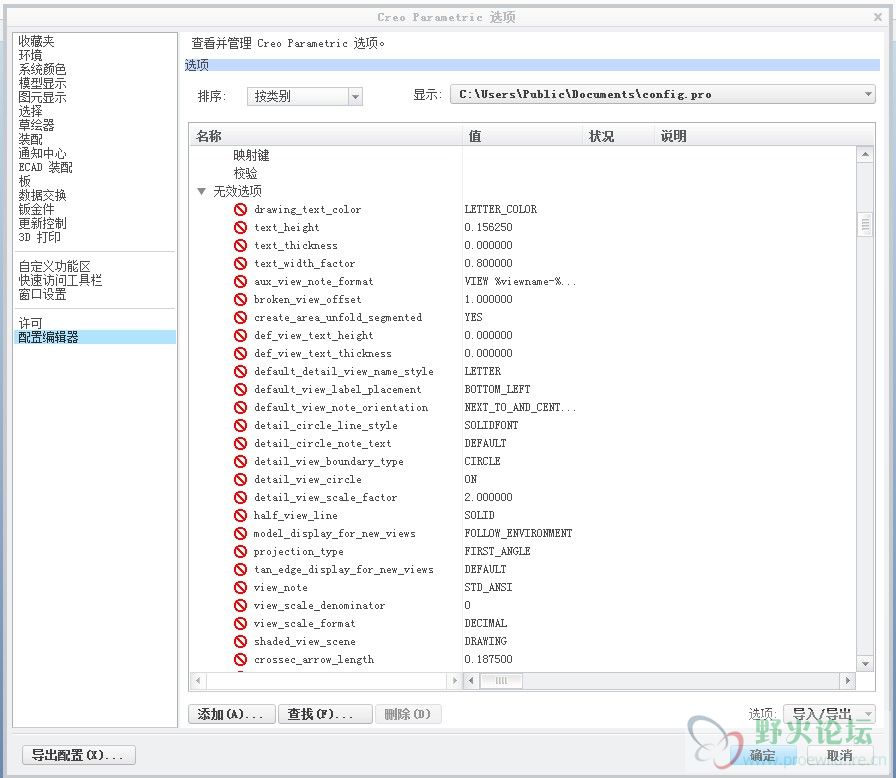Select 数据交换 category
The height and width of the screenshot is (778, 896).
pos(42,195)
